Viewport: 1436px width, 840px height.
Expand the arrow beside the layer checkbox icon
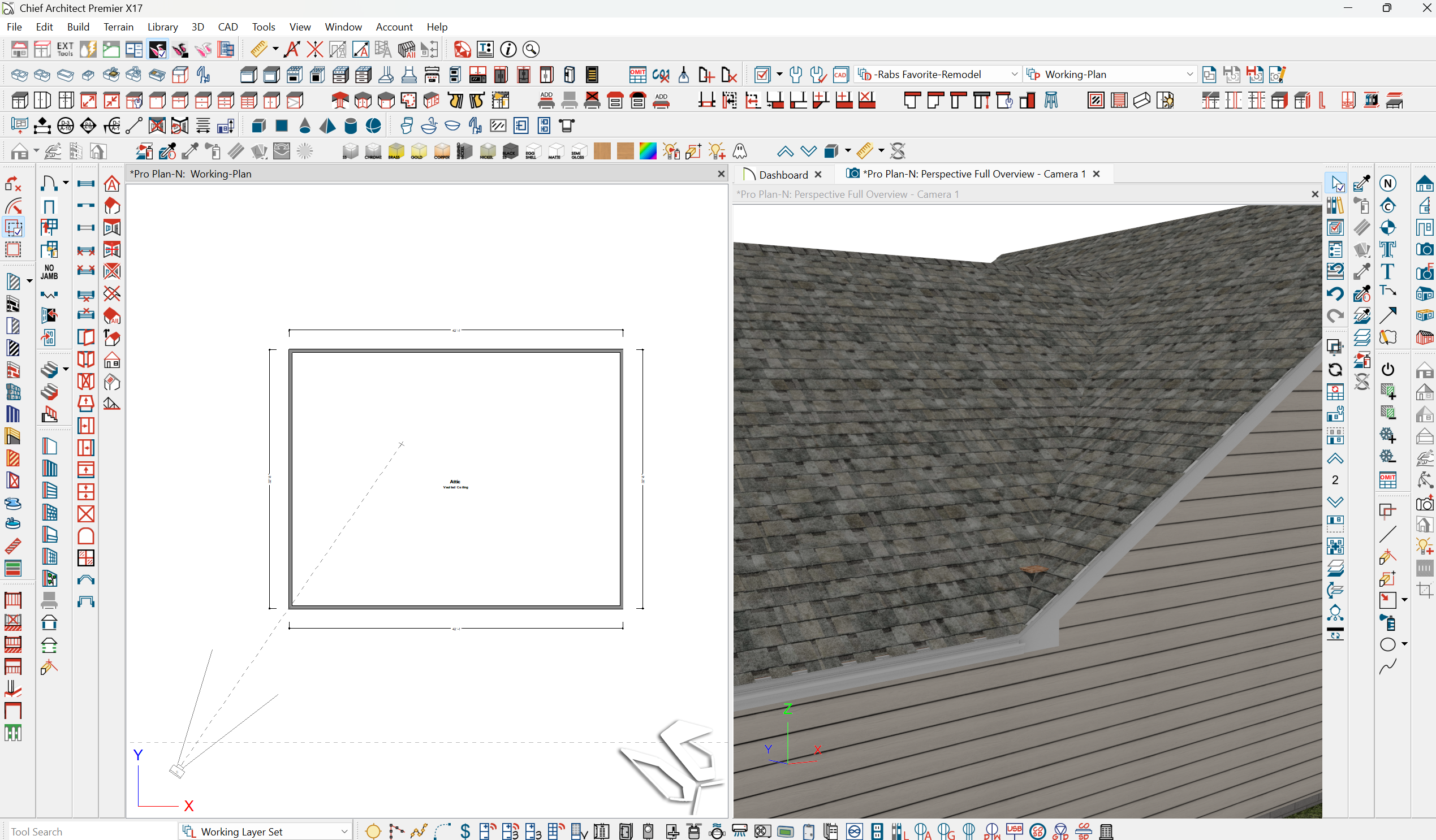[779, 75]
